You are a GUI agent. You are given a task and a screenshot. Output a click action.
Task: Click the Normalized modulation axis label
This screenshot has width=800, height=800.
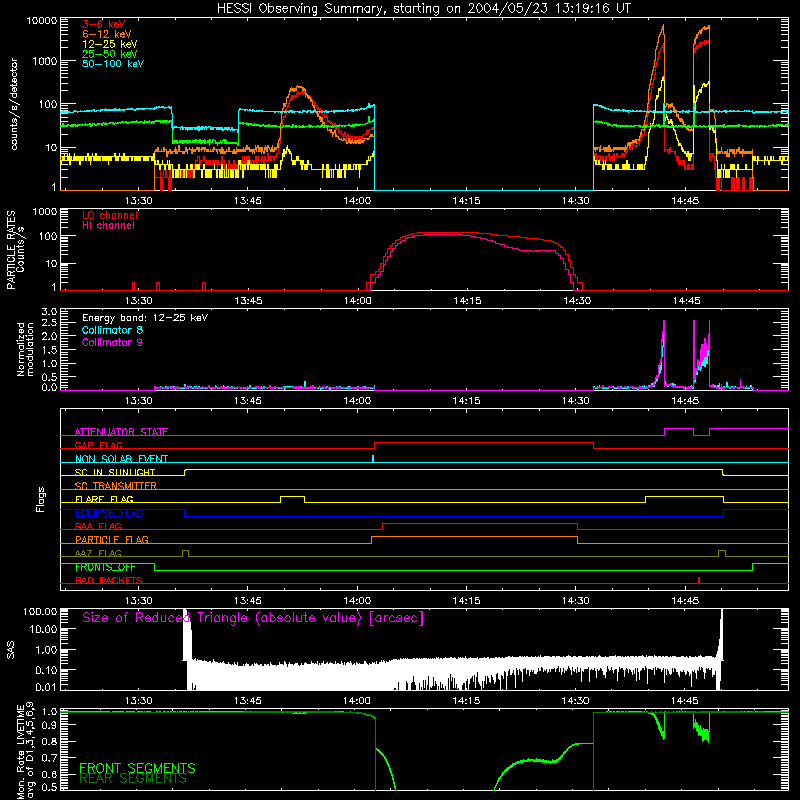tap(25, 349)
